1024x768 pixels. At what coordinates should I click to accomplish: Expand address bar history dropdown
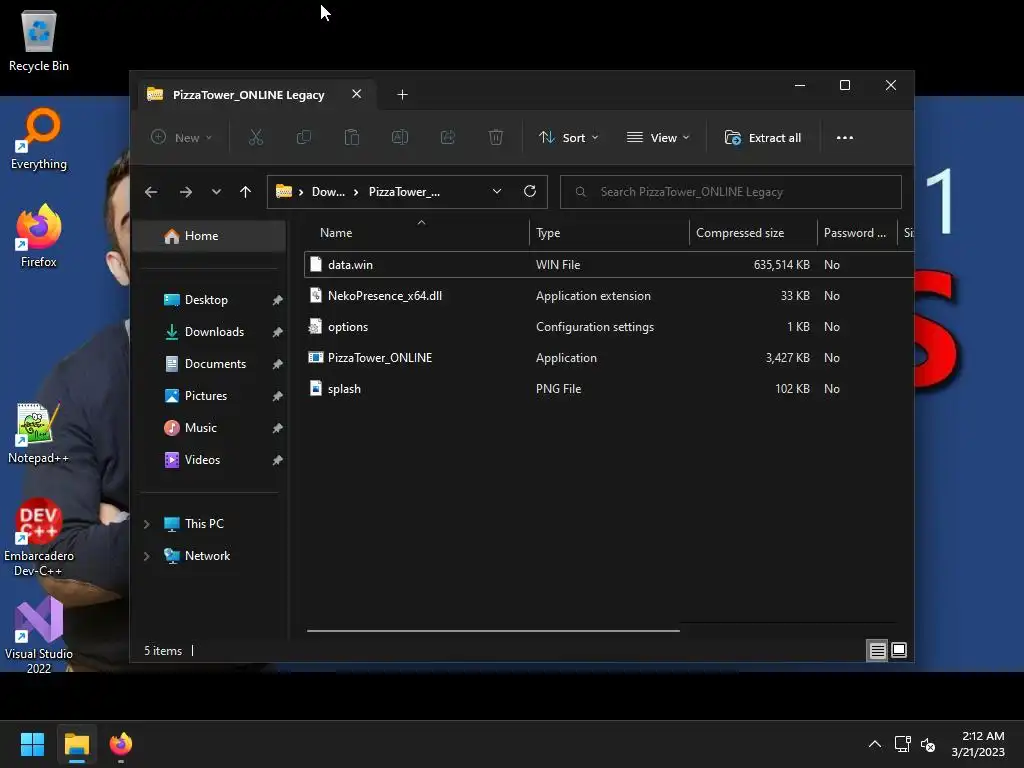[x=497, y=191]
